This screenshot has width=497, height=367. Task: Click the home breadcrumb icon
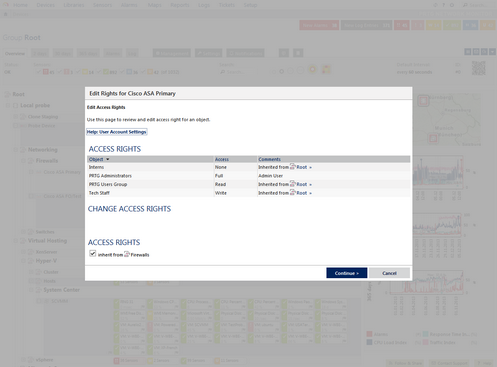point(6,14)
